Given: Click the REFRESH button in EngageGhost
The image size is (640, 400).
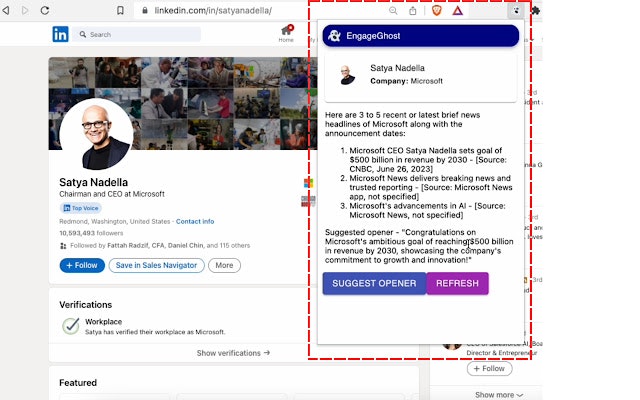Looking at the screenshot, I should (457, 283).
